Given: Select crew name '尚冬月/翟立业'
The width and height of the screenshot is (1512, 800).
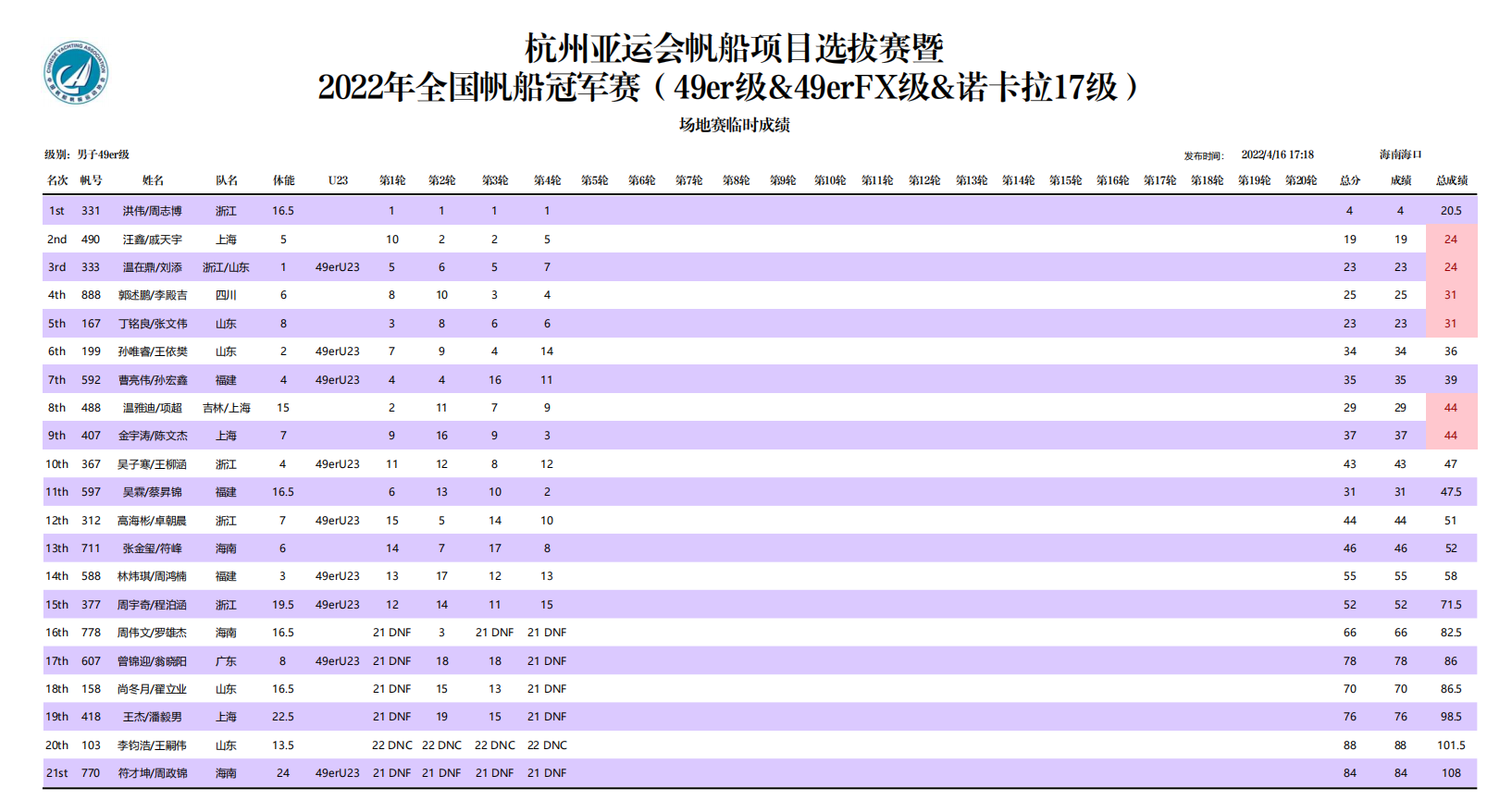Looking at the screenshot, I should coord(153,689).
